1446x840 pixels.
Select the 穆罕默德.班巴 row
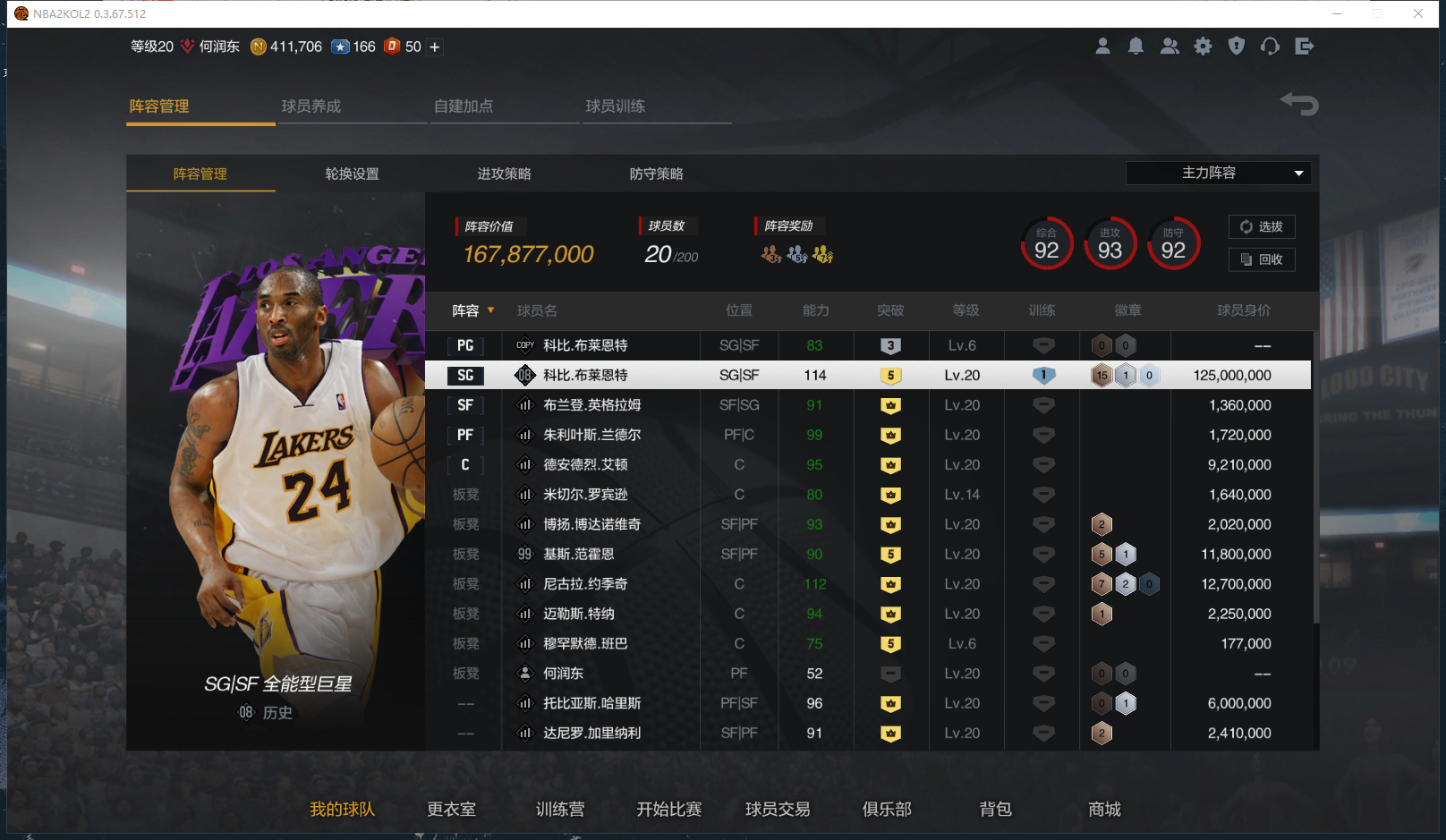pos(868,644)
